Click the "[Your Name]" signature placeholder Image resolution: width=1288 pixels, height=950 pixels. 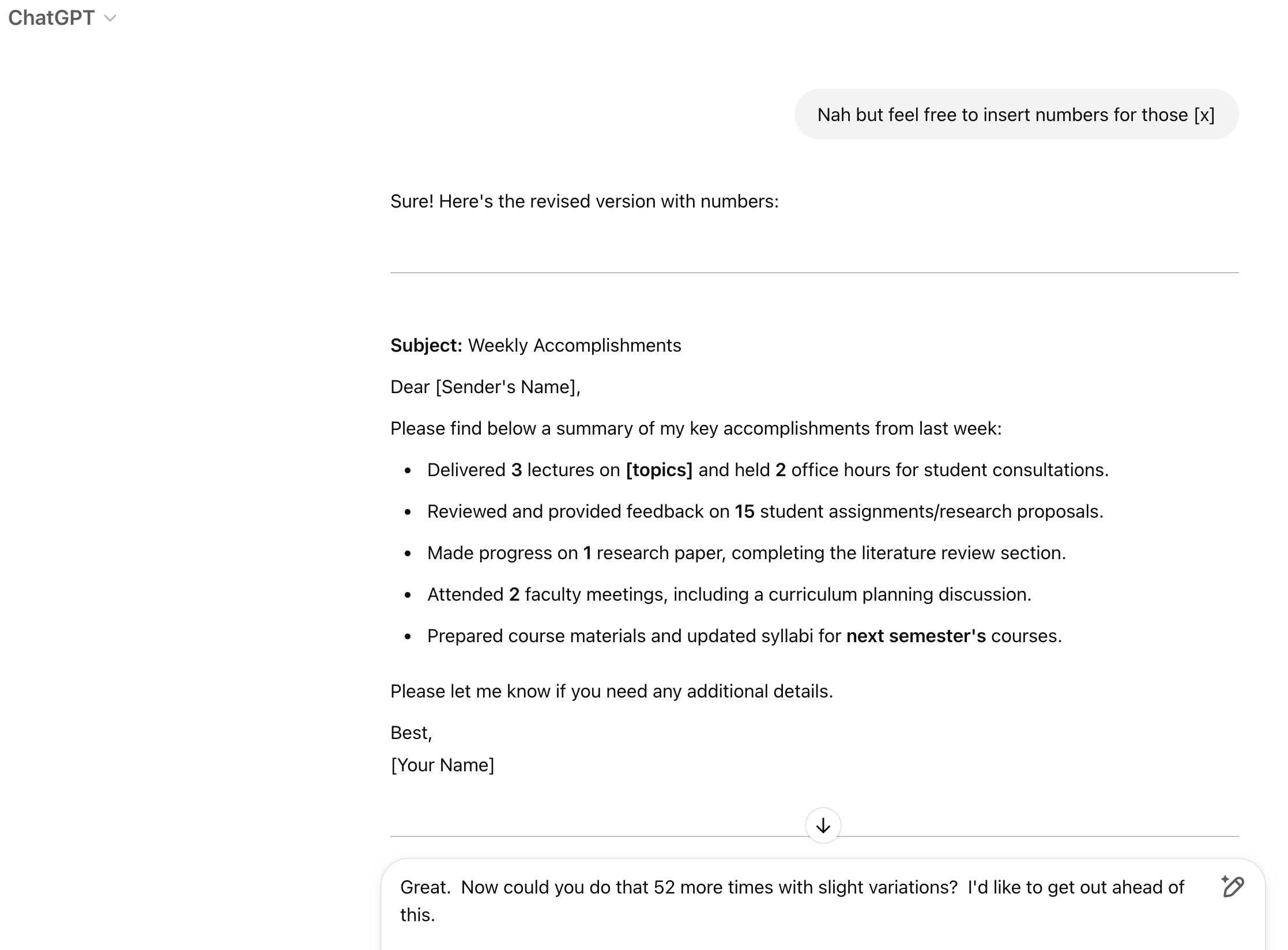(442, 765)
